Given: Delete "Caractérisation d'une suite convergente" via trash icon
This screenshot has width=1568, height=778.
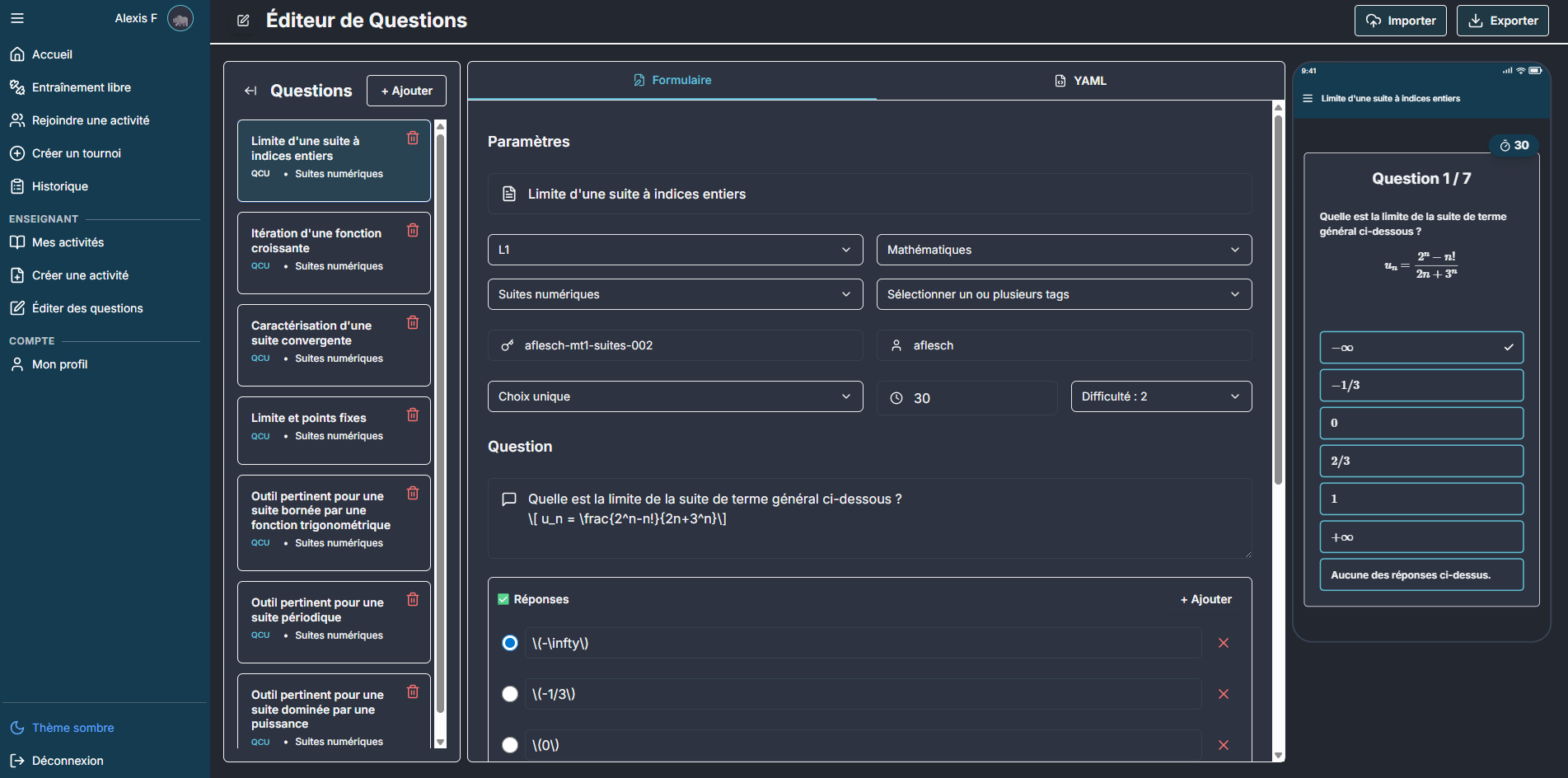Looking at the screenshot, I should click(x=413, y=323).
